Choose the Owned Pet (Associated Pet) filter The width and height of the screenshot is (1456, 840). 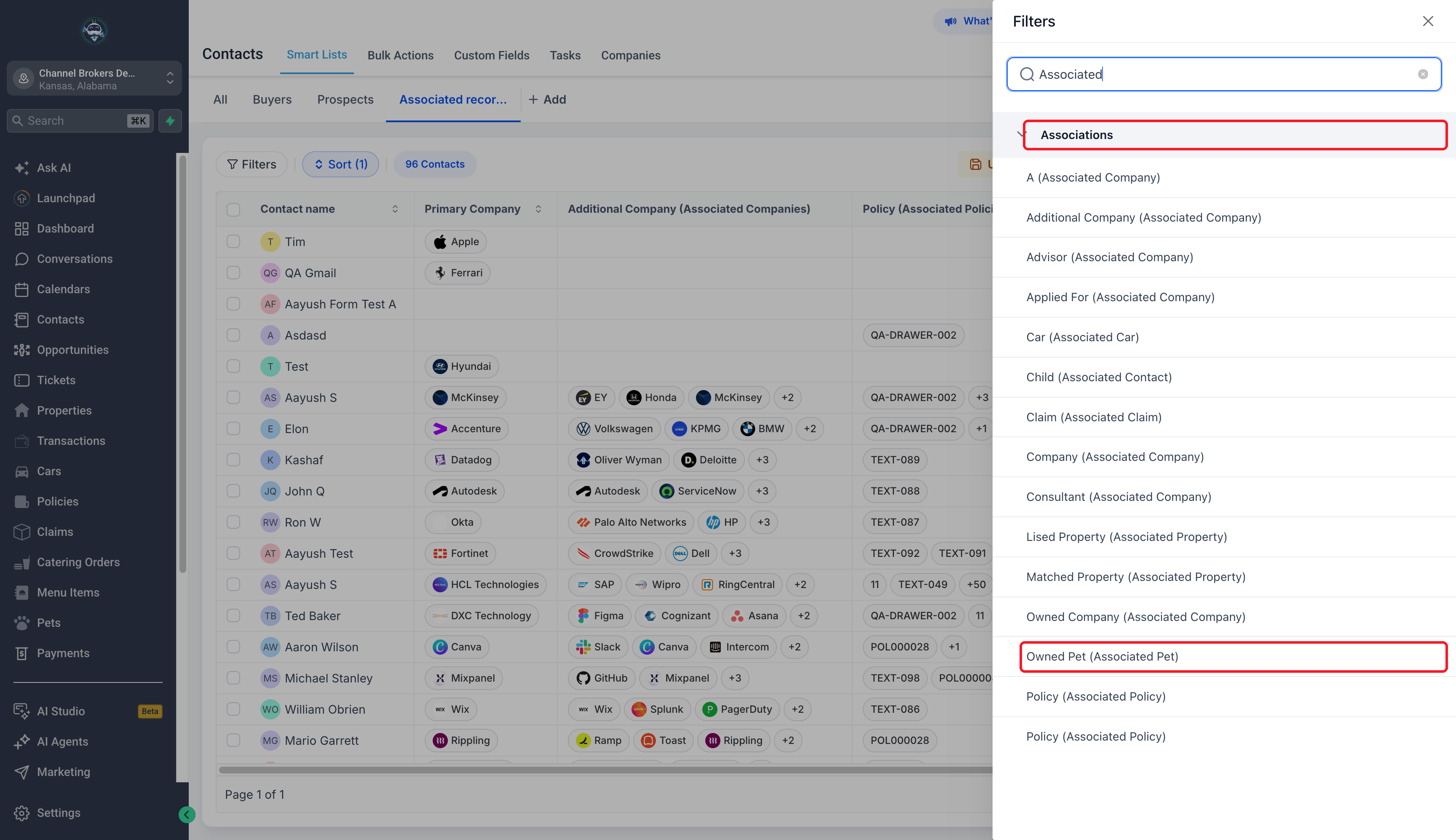1233,656
